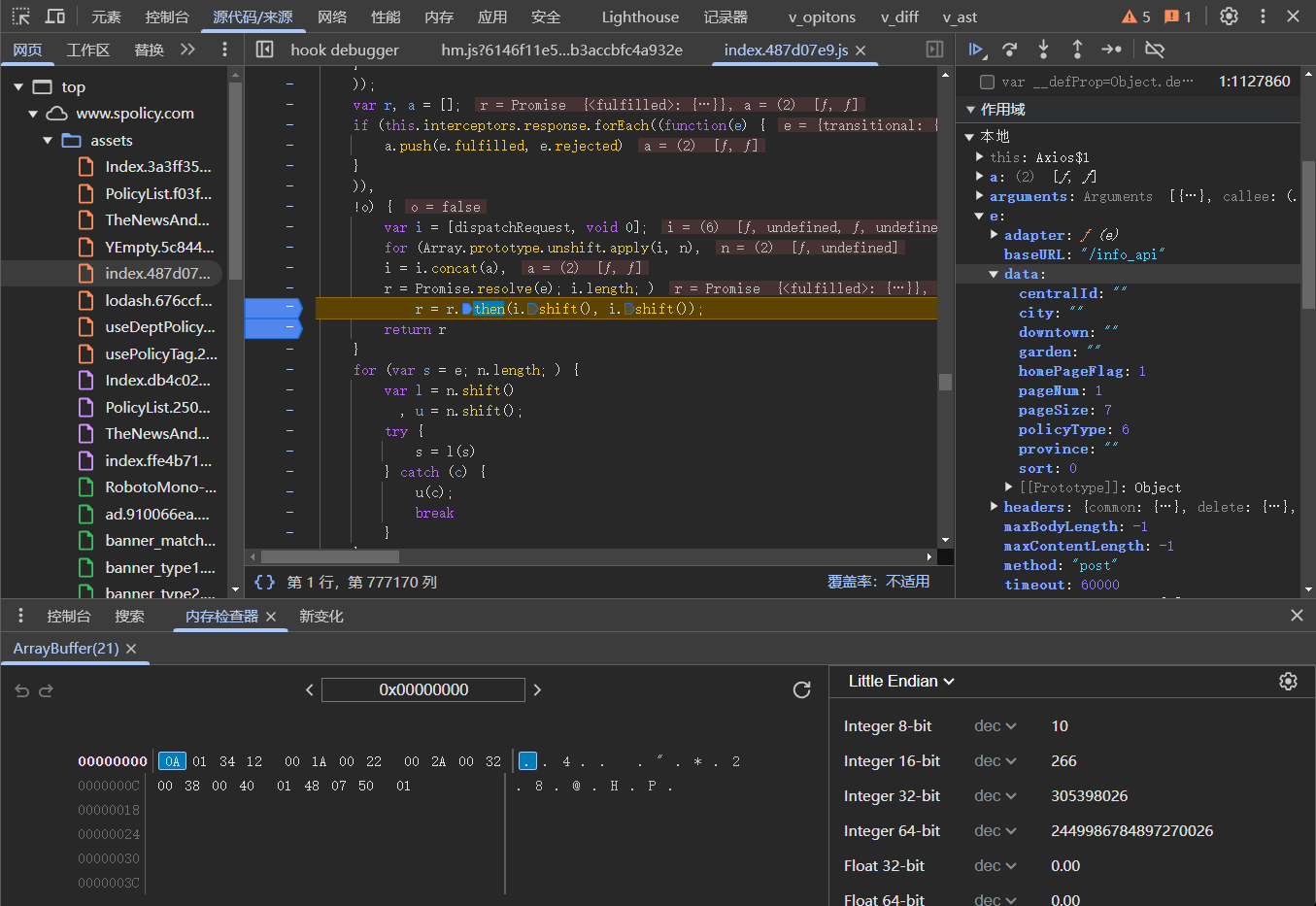The height and width of the screenshot is (906, 1316).
Task: Toggle the breakpoint marker on the r.then line
Action: 273,308
